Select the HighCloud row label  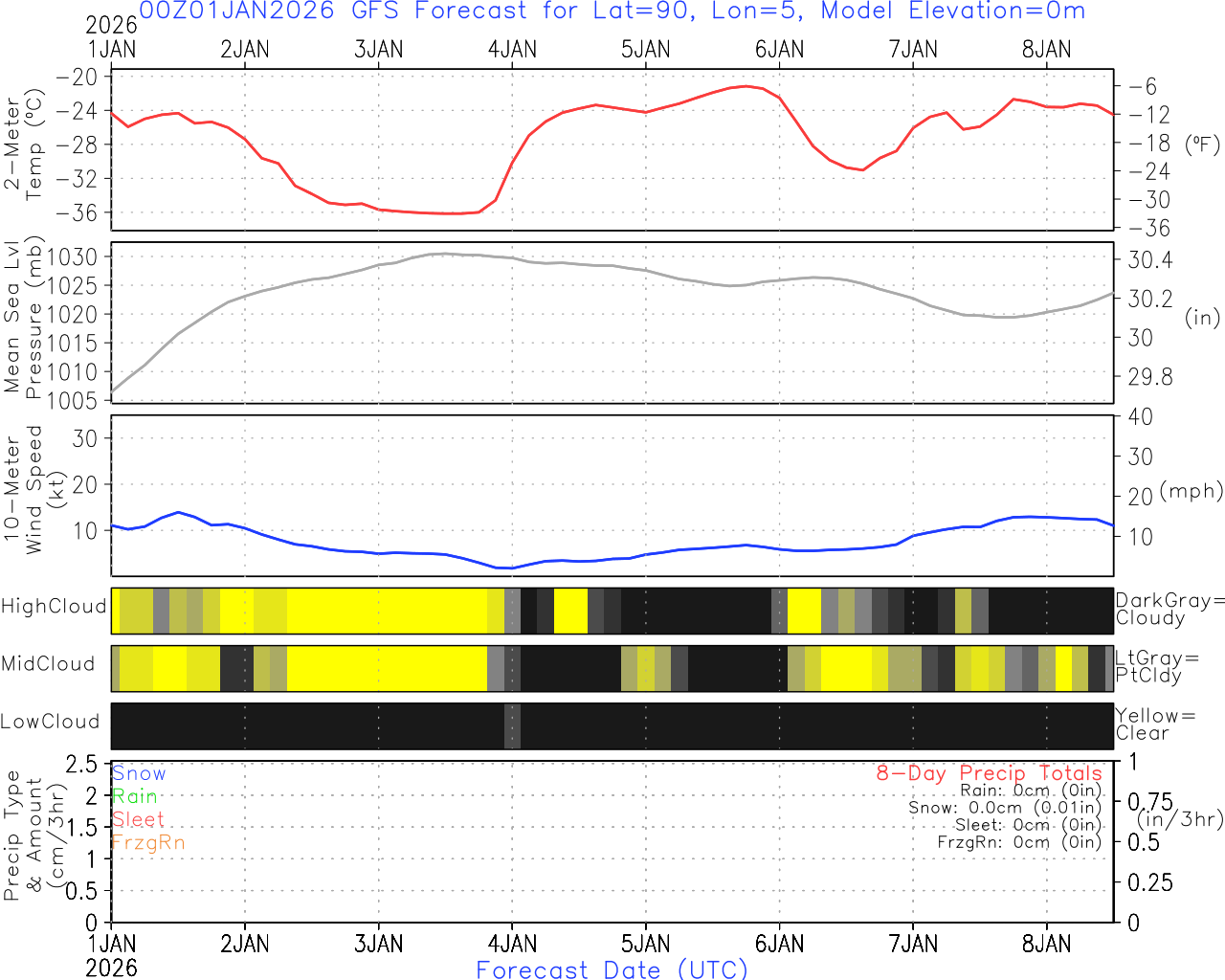tap(54, 607)
